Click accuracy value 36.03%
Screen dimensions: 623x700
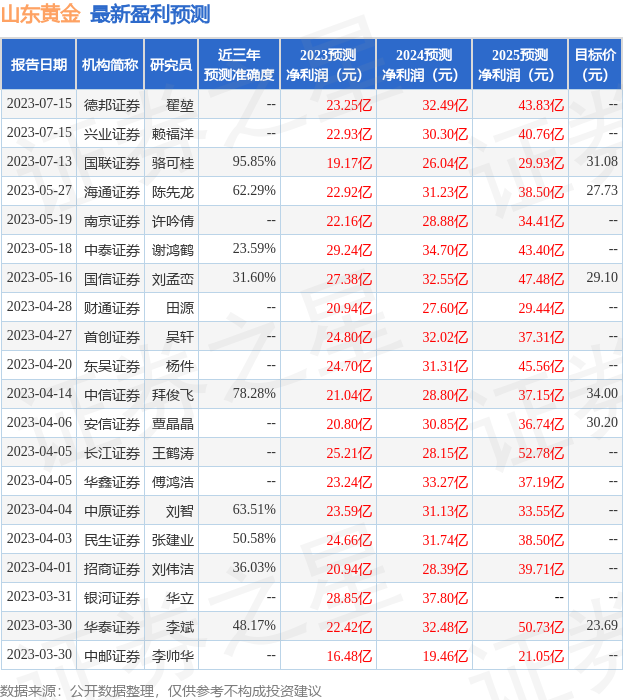tap(254, 567)
